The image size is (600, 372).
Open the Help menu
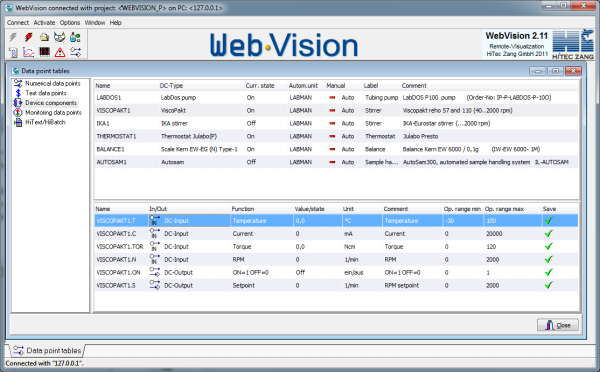click(115, 23)
